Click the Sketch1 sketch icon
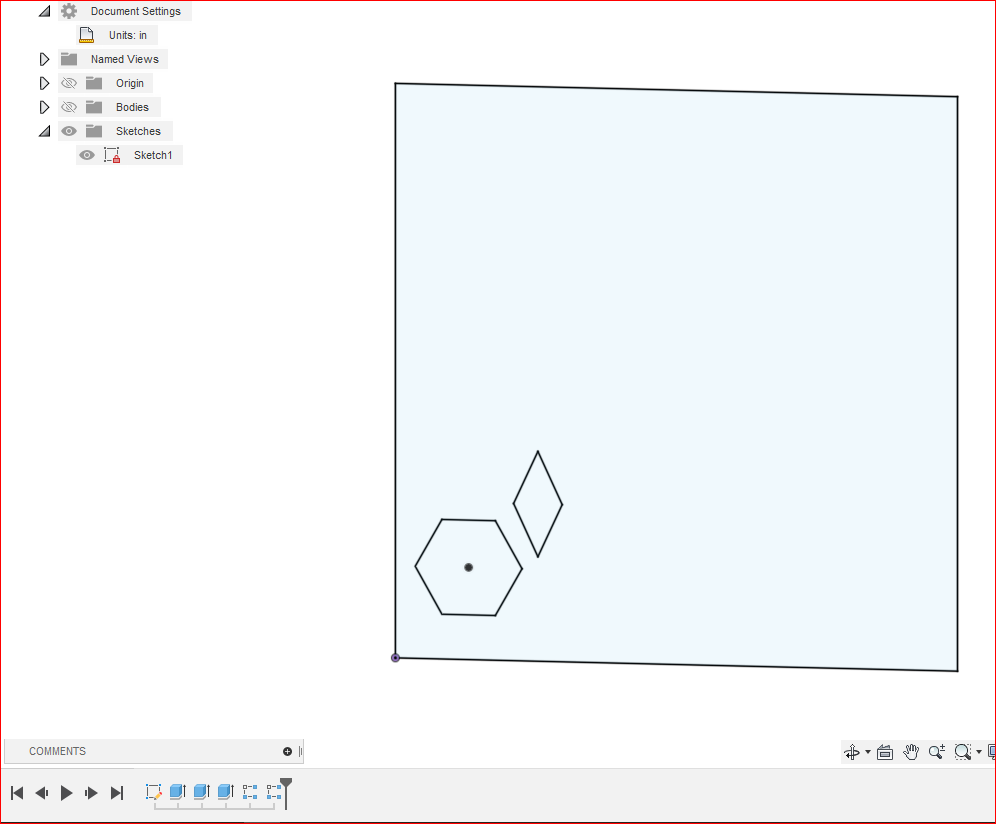996x824 pixels. pyautogui.click(x=111, y=154)
